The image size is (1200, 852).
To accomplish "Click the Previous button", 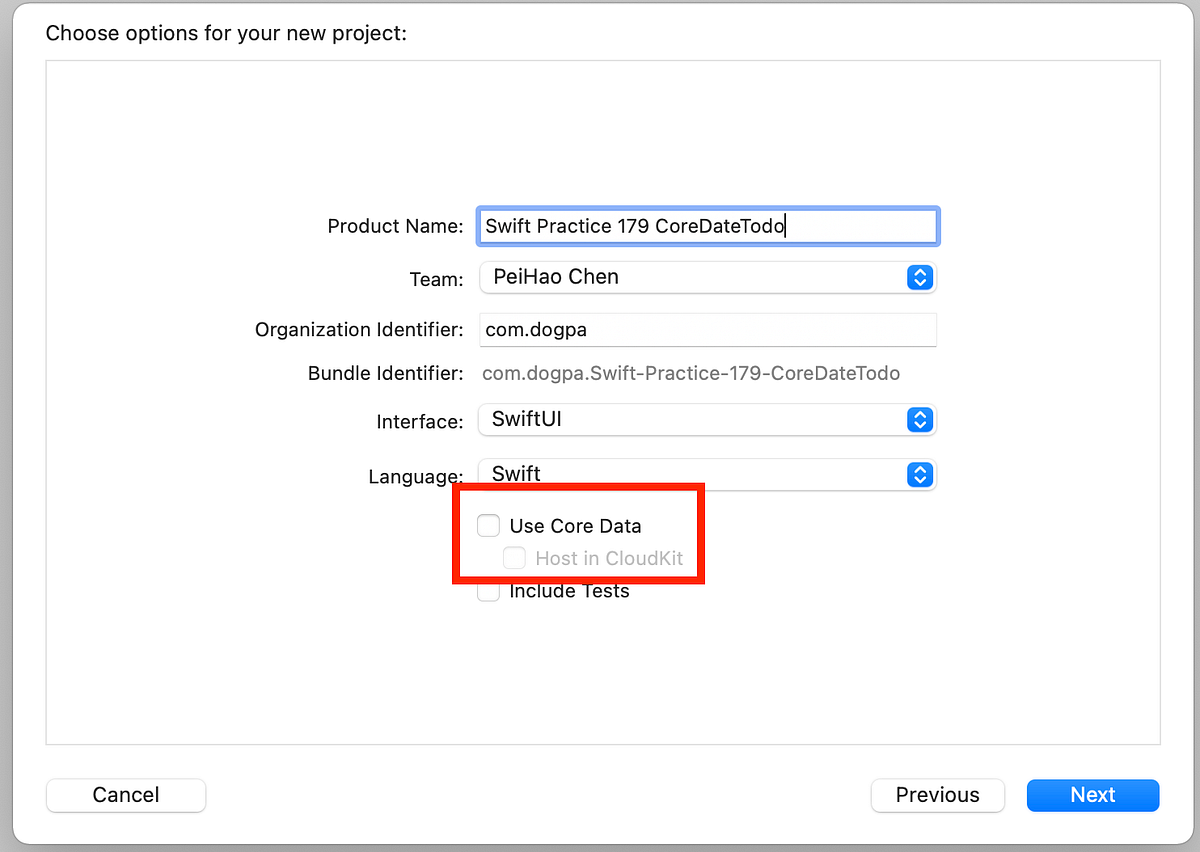I will 937,795.
